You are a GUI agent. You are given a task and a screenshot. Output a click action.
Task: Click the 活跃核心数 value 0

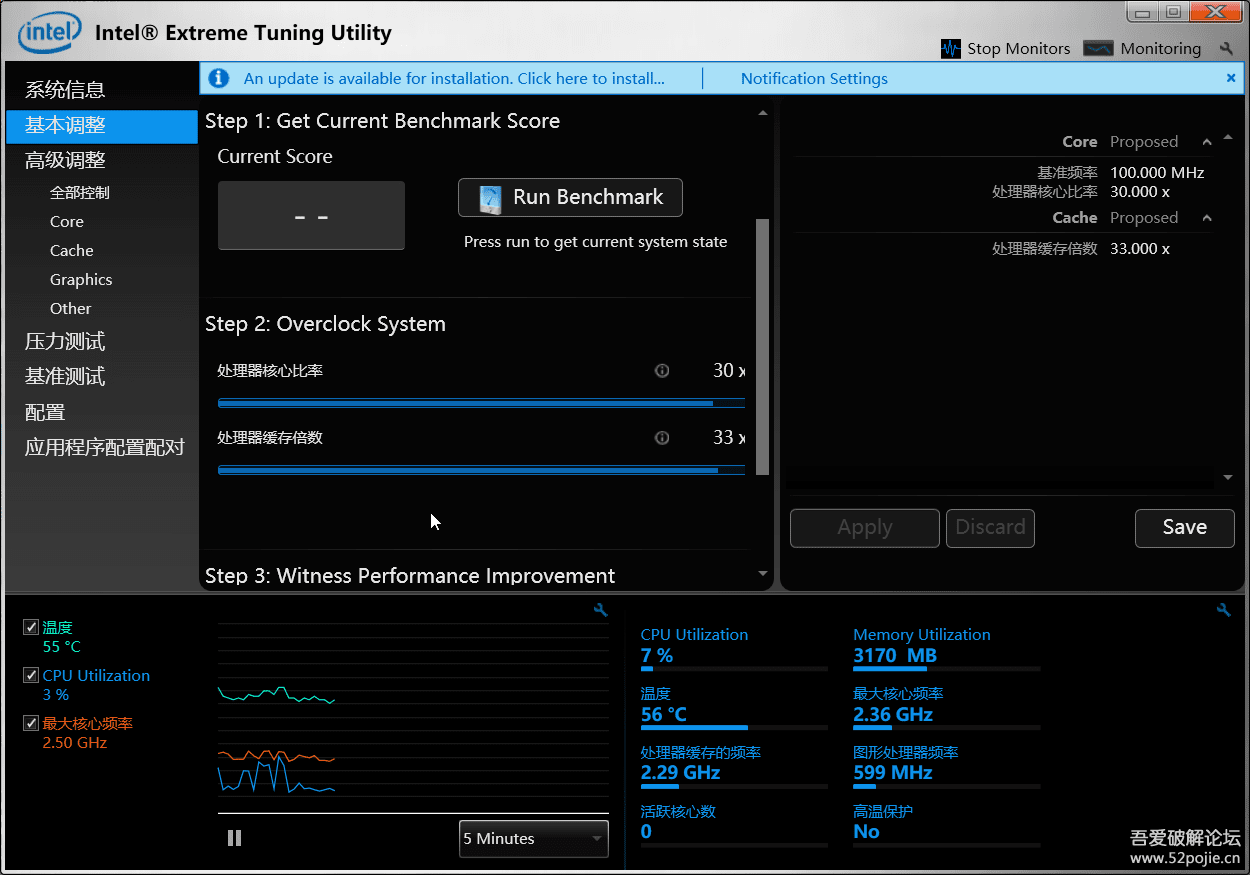[646, 832]
